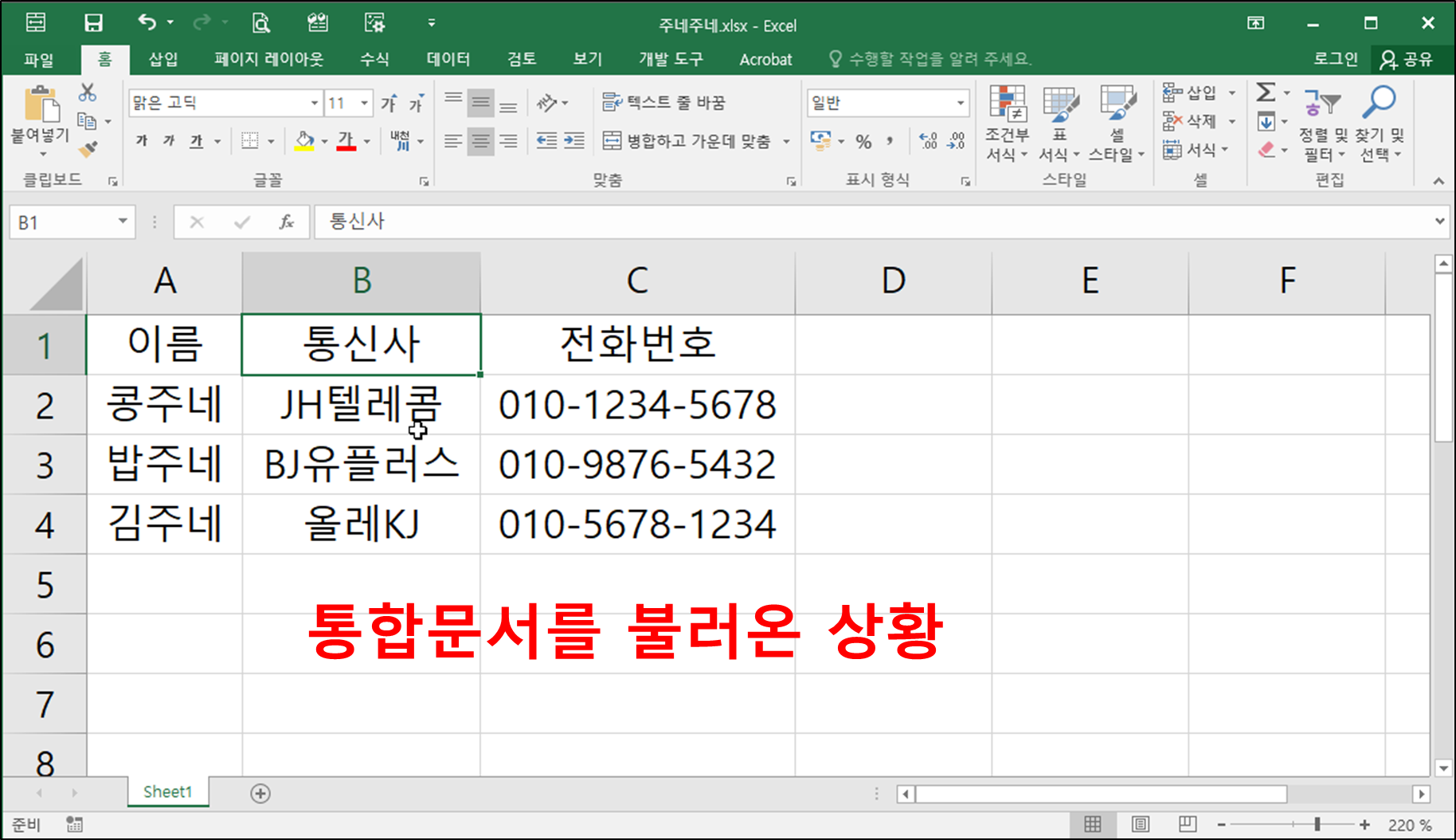Toggle underline formatting
Viewport: 1456px width, 840px height.
click(x=194, y=141)
